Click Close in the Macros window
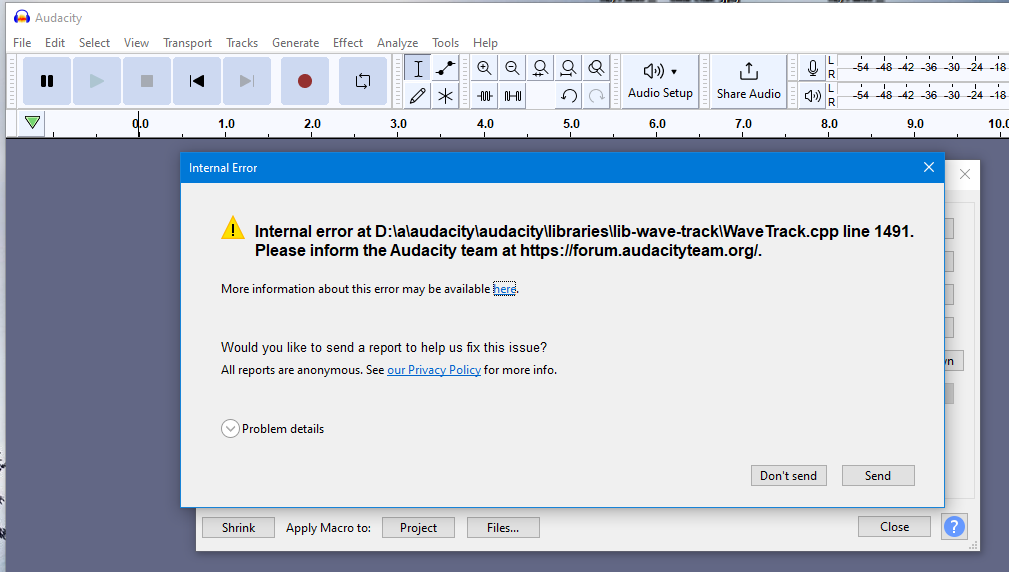 coord(894,526)
